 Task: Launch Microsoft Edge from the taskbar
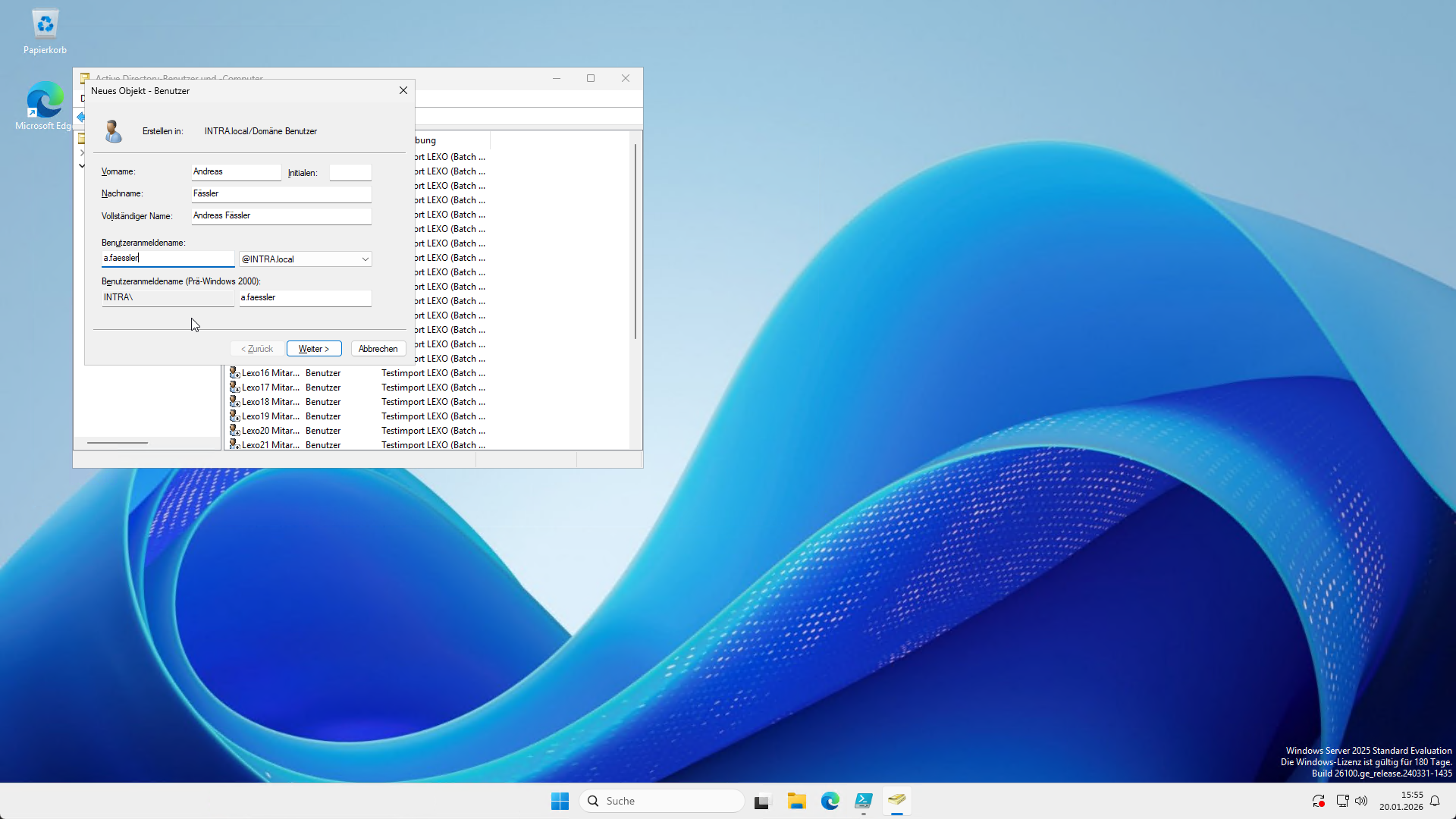click(x=830, y=801)
